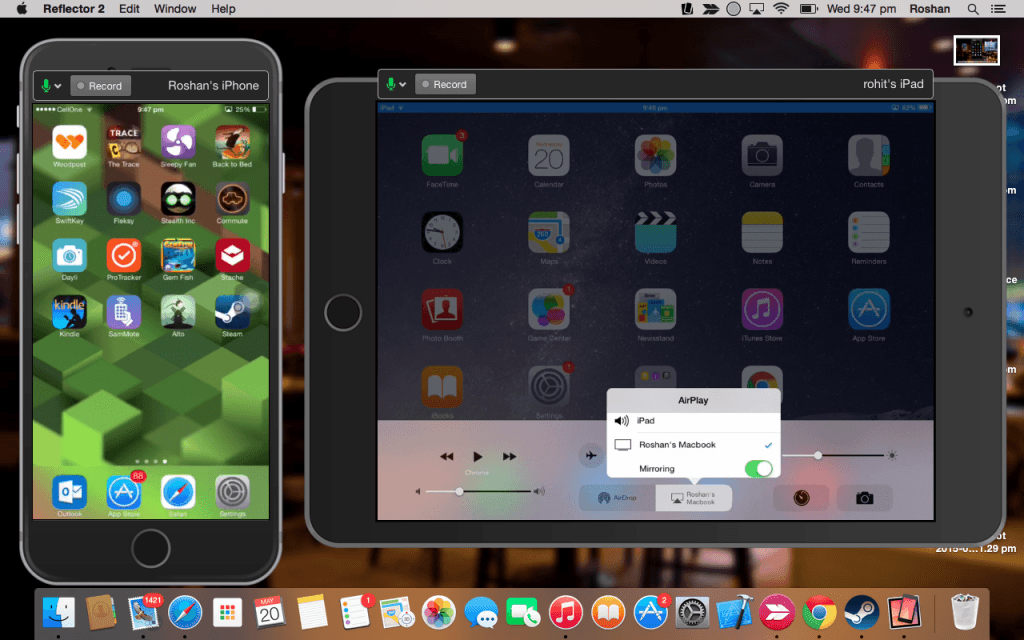Tap the FaceTime icon on iPad
1024x640 pixels.
point(441,155)
